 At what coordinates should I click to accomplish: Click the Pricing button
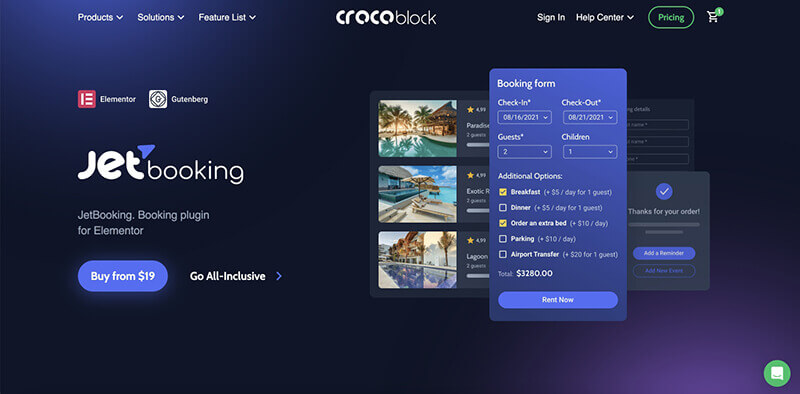click(x=671, y=17)
